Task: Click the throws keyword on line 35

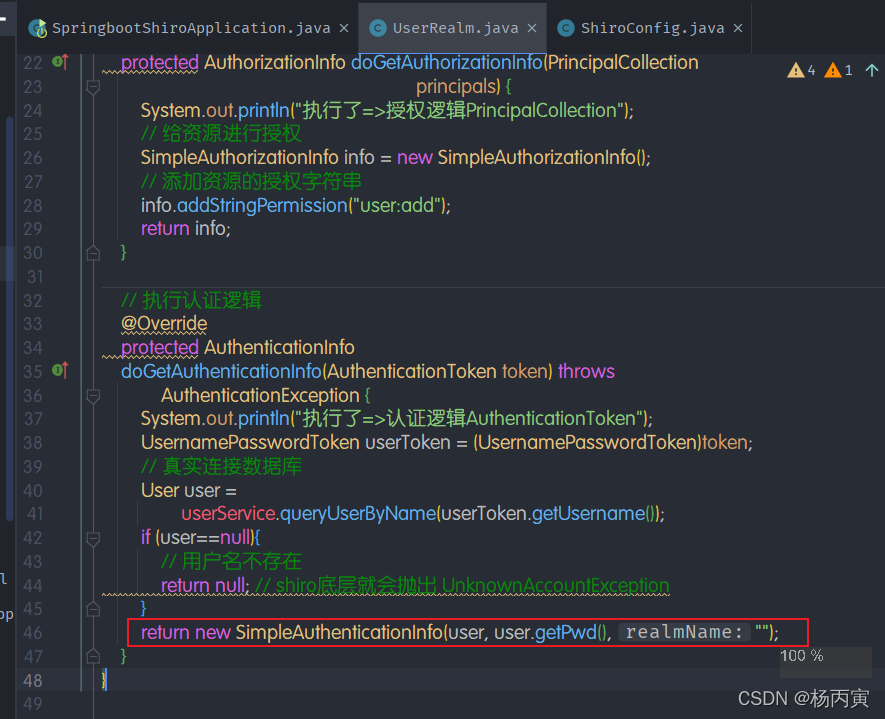Action: point(586,371)
